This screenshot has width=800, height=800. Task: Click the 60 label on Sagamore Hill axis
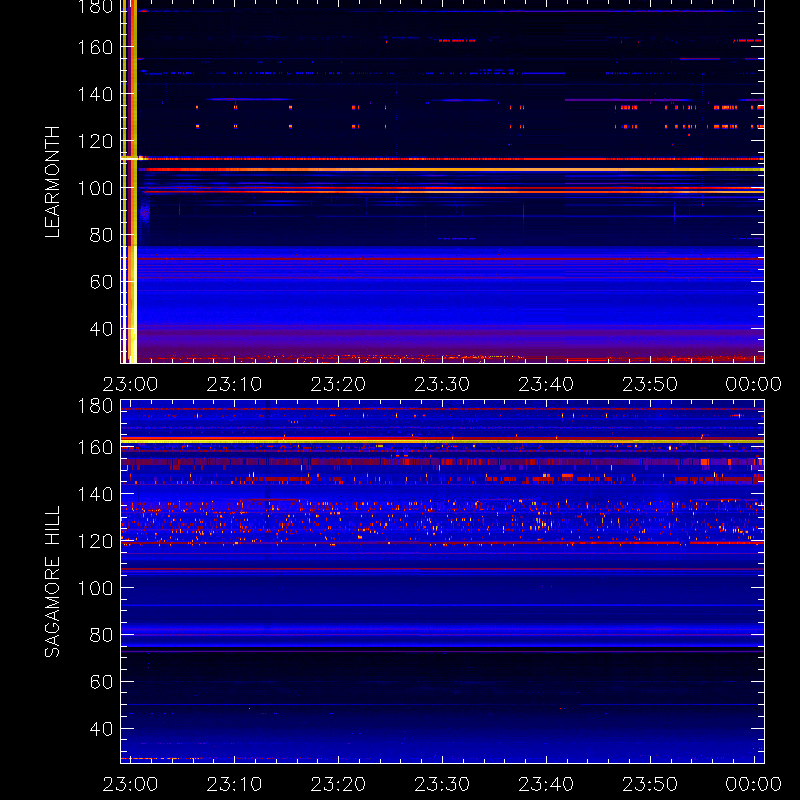101,682
